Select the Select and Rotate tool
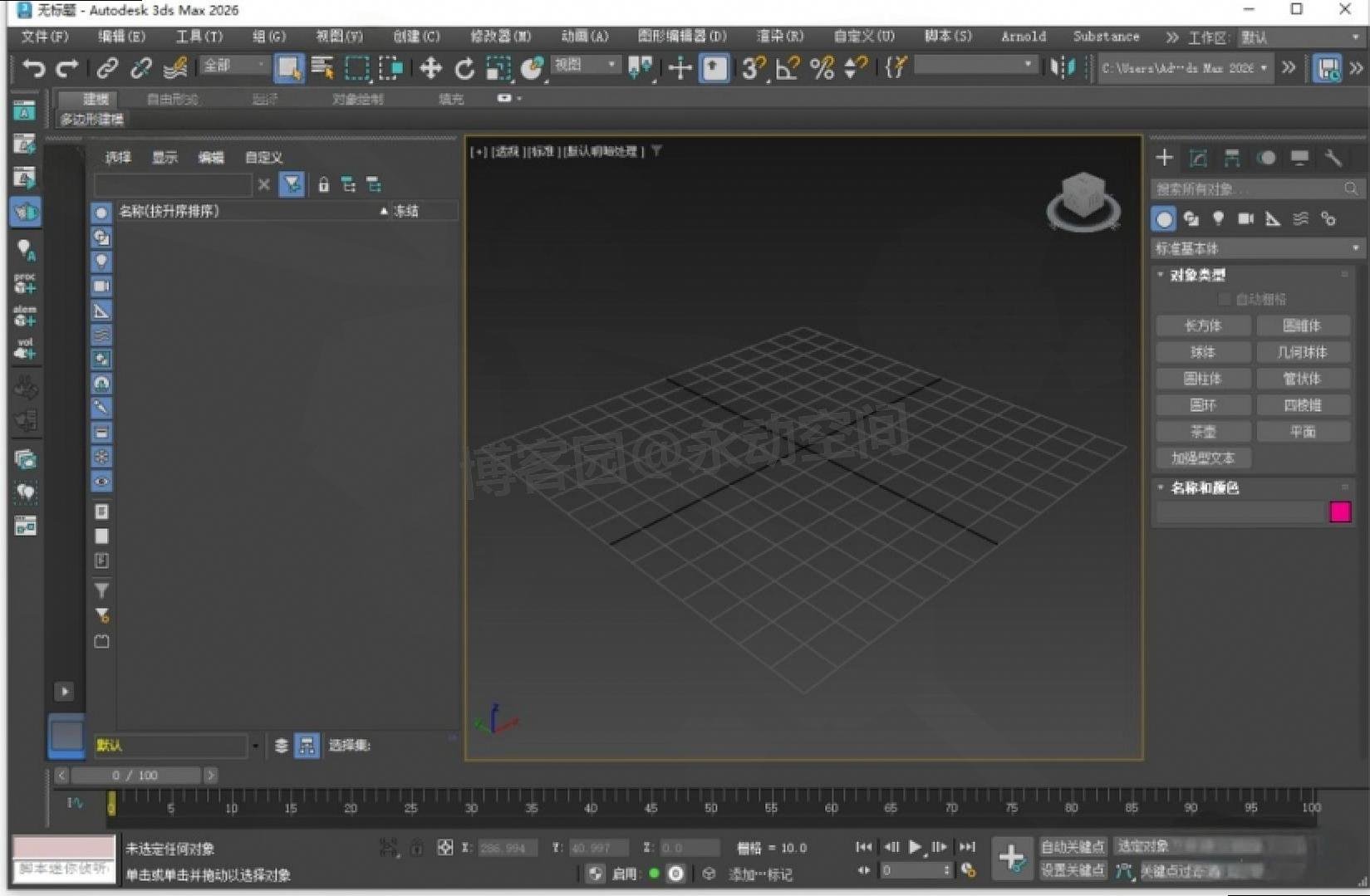Screen dimensions: 1370x896 click(464, 68)
